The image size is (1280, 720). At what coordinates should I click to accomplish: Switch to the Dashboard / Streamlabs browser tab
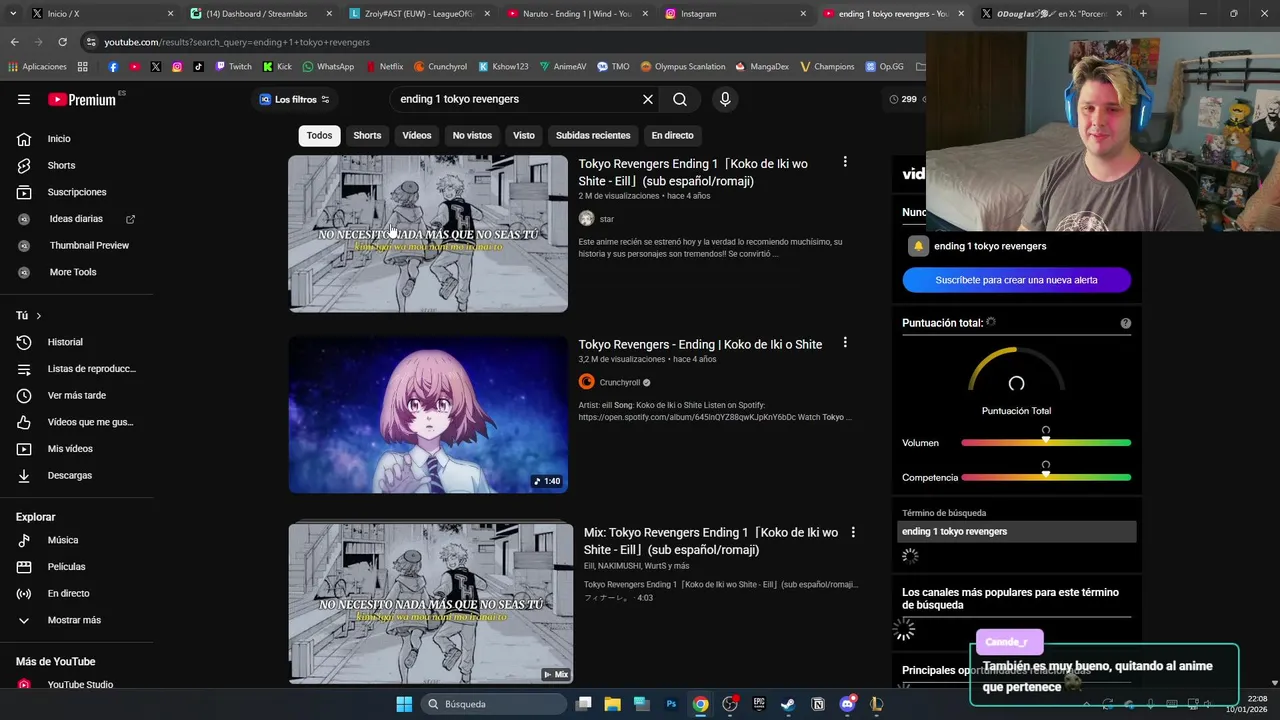pyautogui.click(x=260, y=14)
